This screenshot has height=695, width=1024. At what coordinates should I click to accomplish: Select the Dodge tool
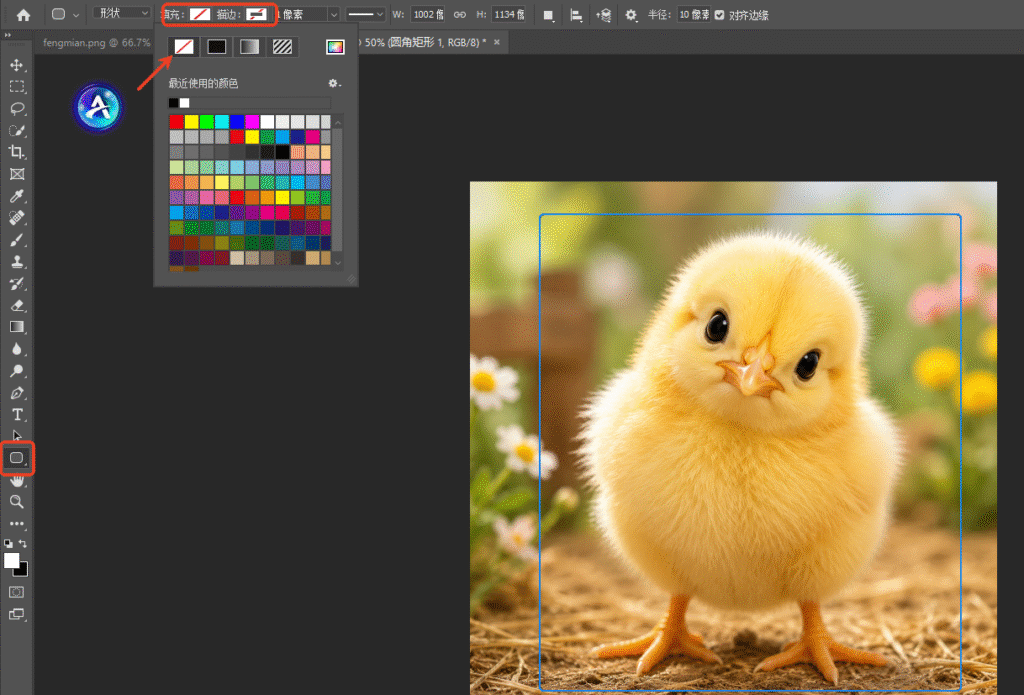pos(17,371)
